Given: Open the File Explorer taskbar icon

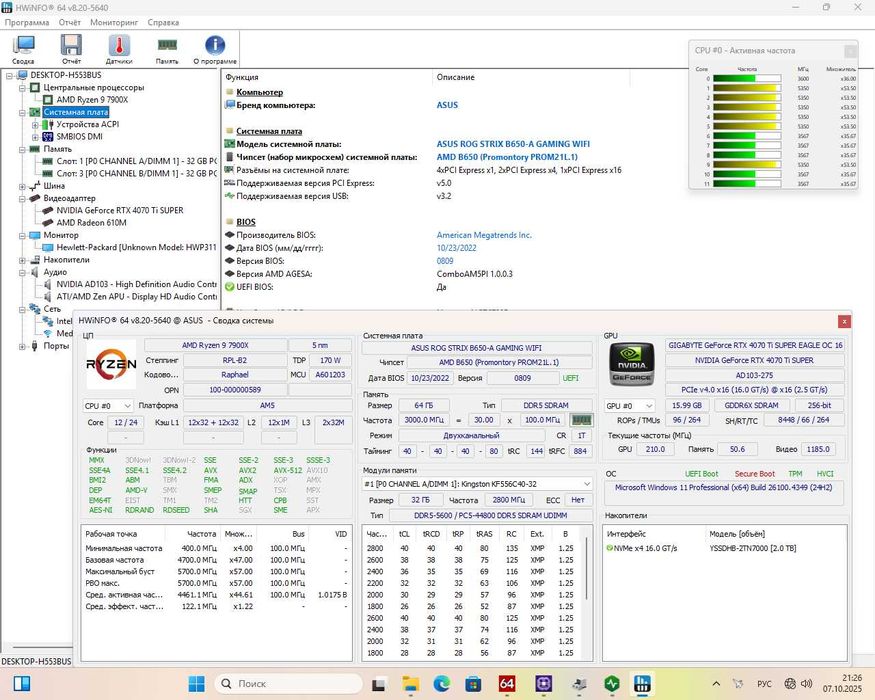Looking at the screenshot, I should point(411,683).
